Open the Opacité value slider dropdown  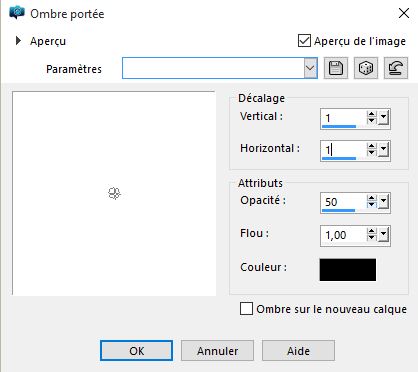point(384,201)
